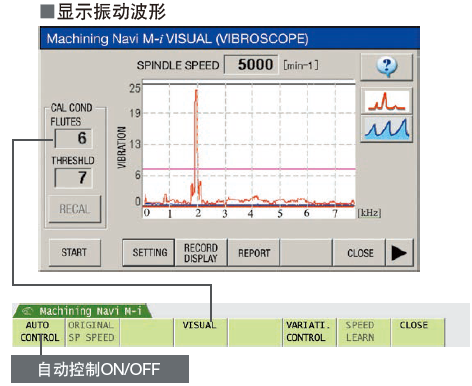Click the THRESHLD value field

pyautogui.click(x=73, y=178)
